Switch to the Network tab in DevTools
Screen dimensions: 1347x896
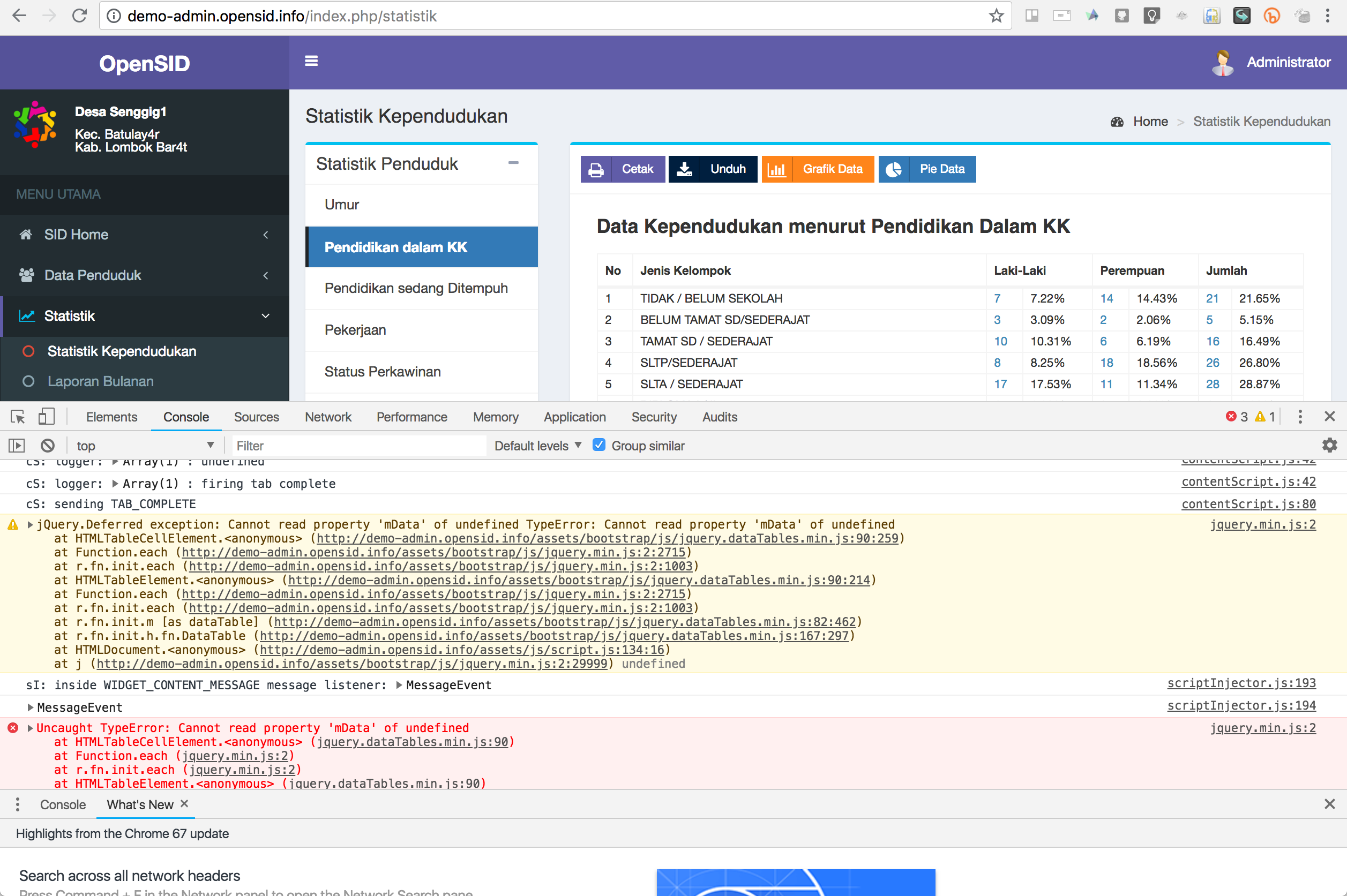pos(327,417)
